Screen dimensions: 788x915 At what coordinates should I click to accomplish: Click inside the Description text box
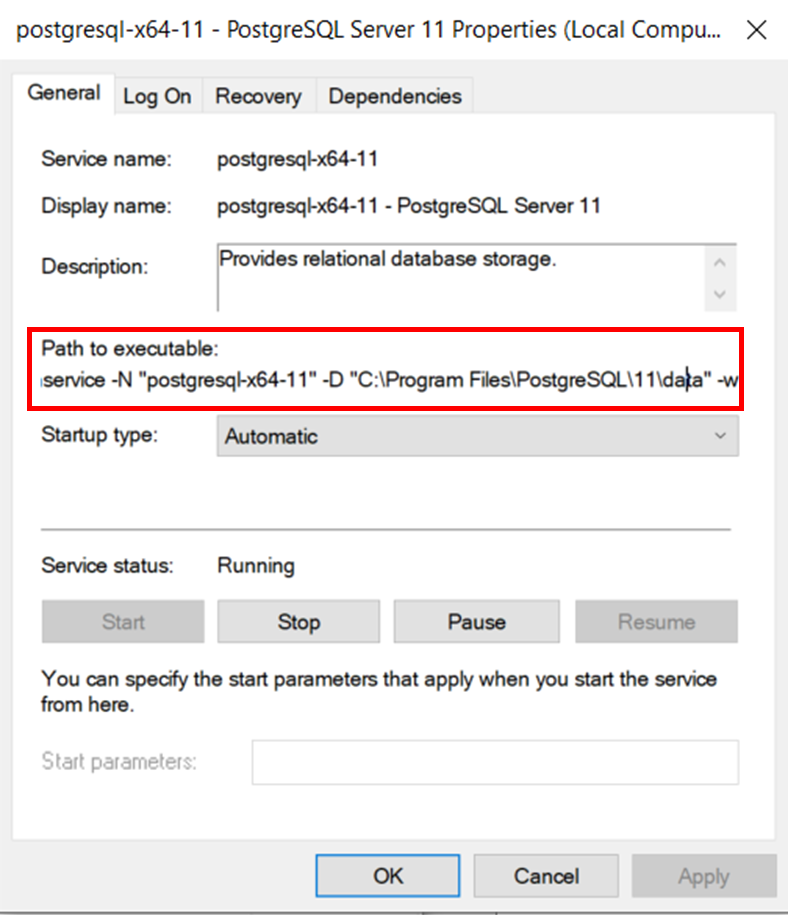pyautogui.click(x=460, y=277)
